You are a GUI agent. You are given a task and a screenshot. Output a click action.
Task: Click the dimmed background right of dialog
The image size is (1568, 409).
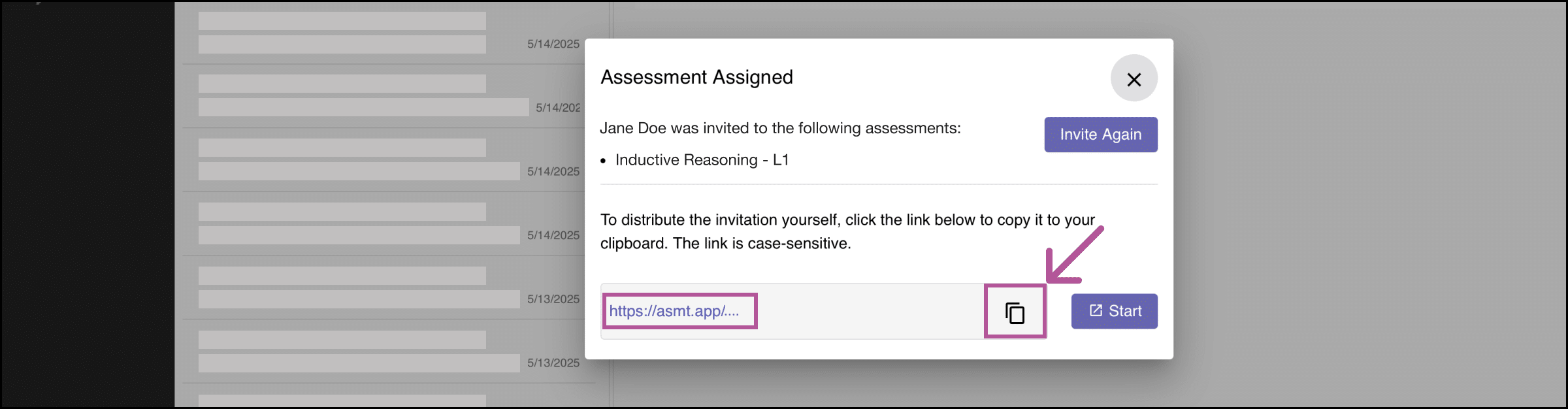[1372, 204]
